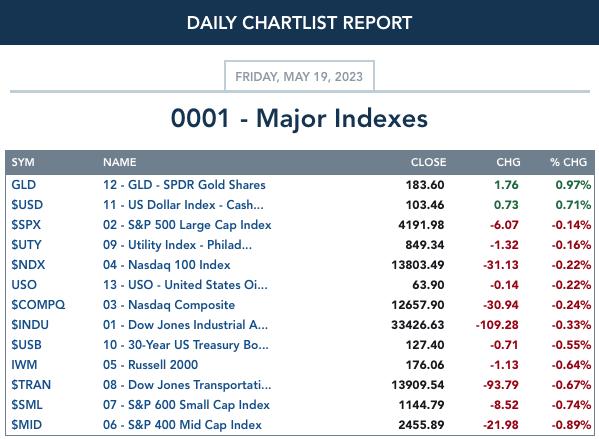Click the IWM ticker symbol
This screenshot has height=439, width=599.
24,365
